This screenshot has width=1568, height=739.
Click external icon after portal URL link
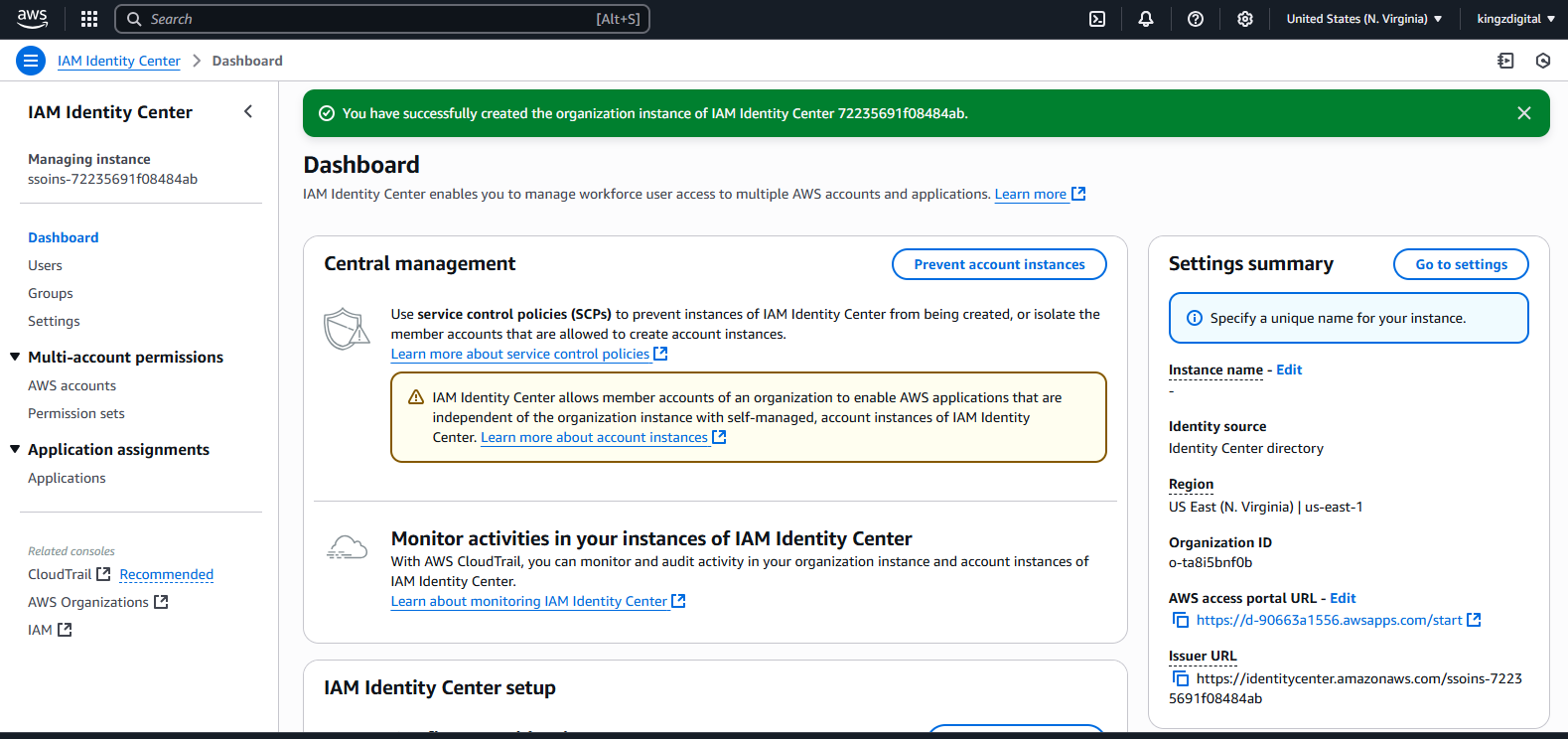[1474, 620]
